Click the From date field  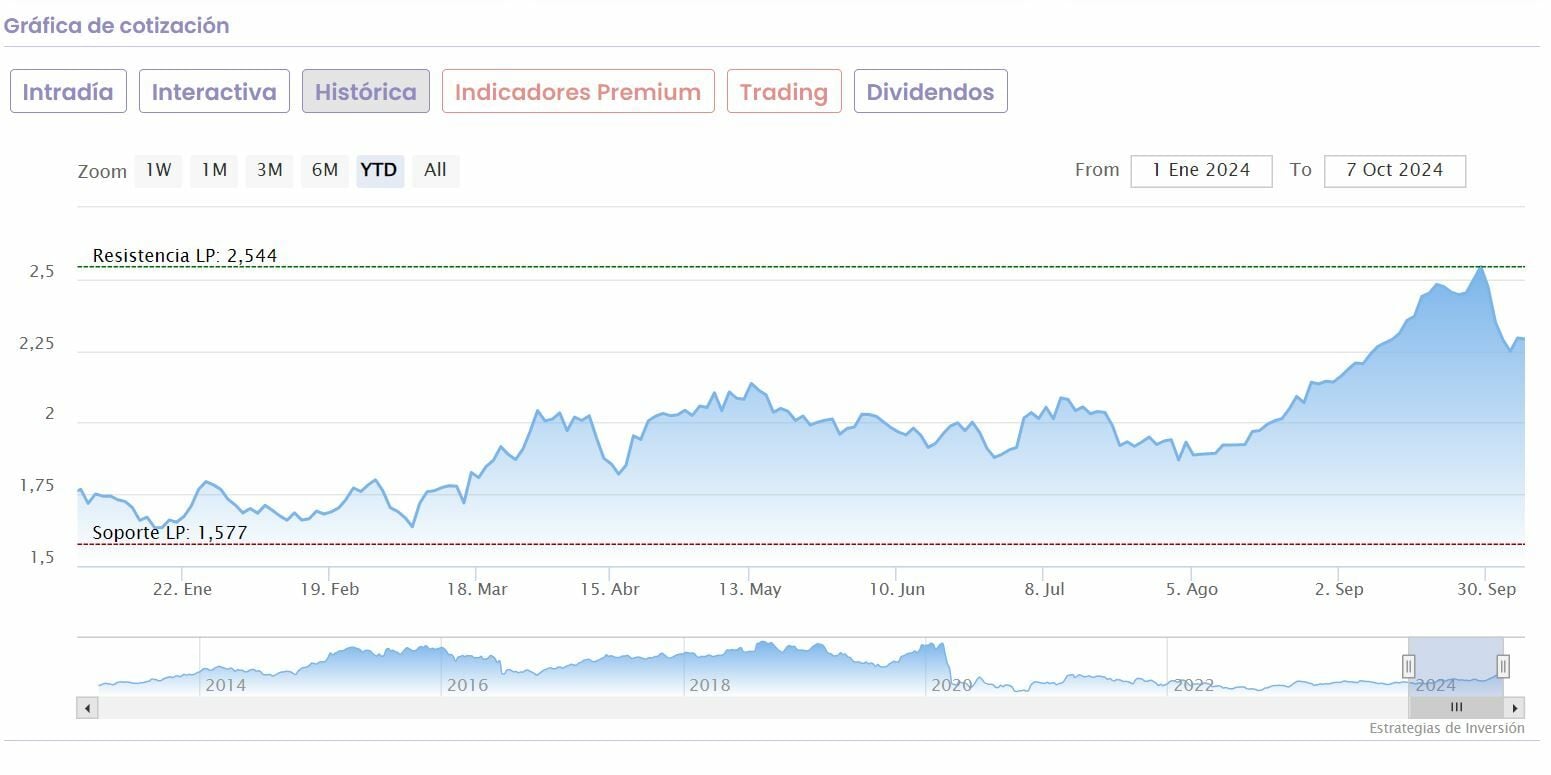1201,171
